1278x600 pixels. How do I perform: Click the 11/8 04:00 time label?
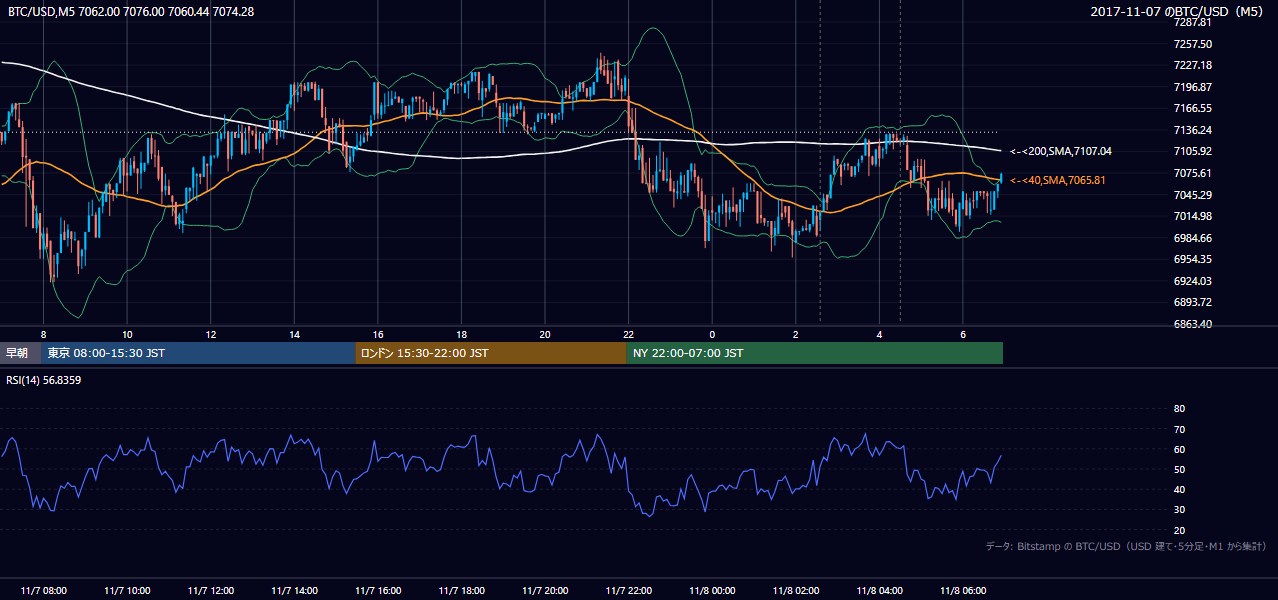pyautogui.click(x=879, y=591)
